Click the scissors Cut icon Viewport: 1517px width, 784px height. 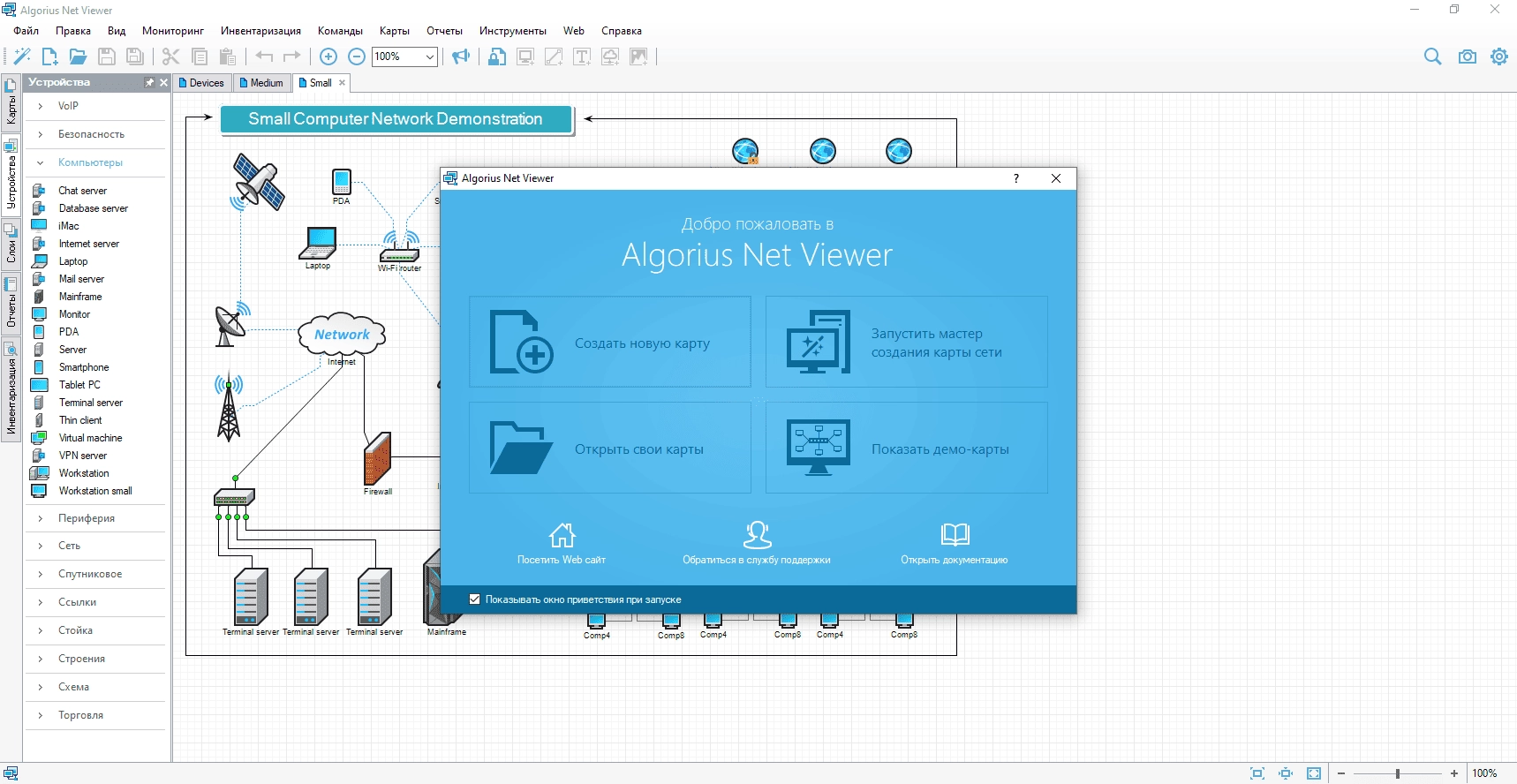[x=171, y=57]
